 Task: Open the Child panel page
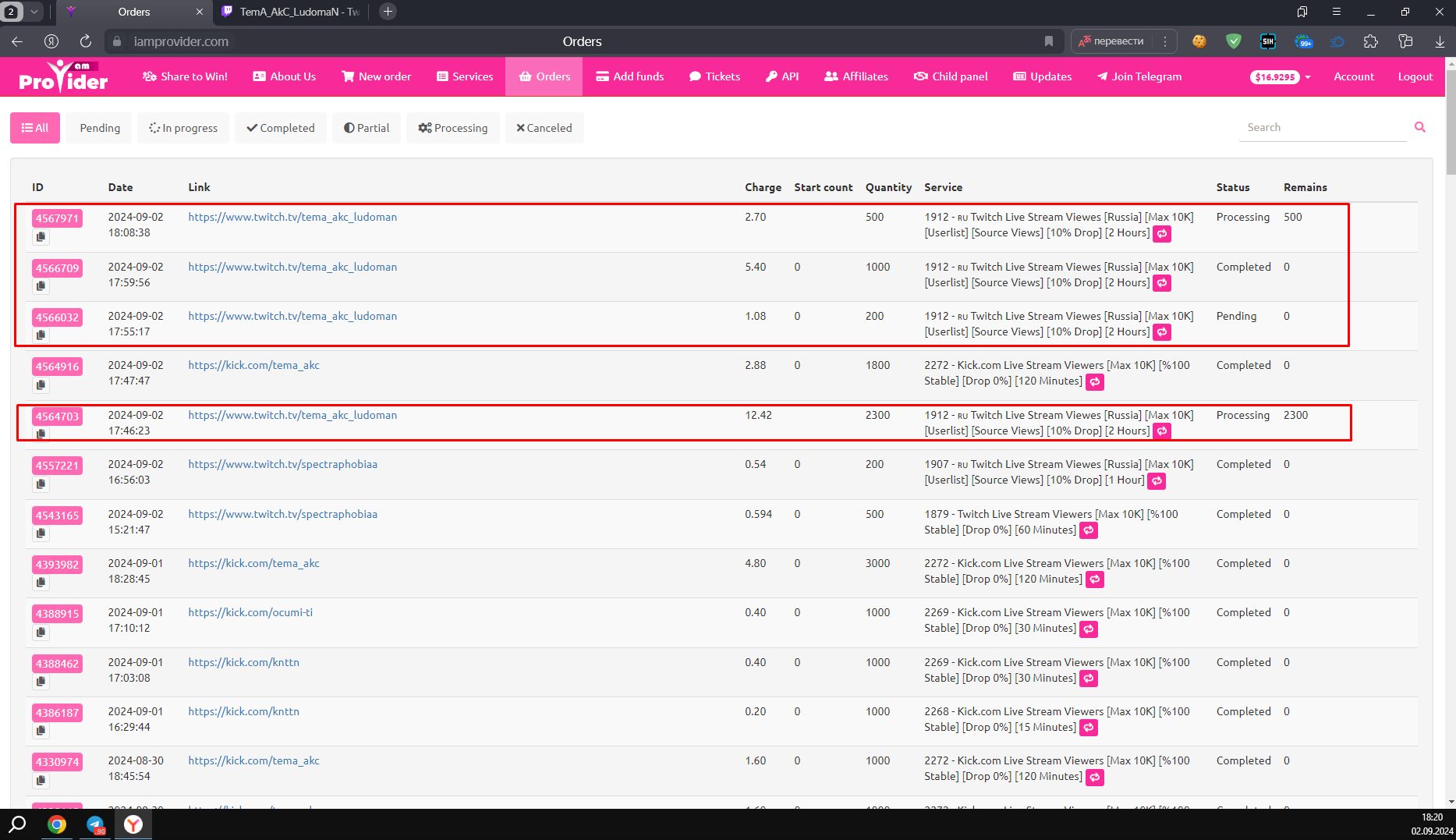pos(951,76)
